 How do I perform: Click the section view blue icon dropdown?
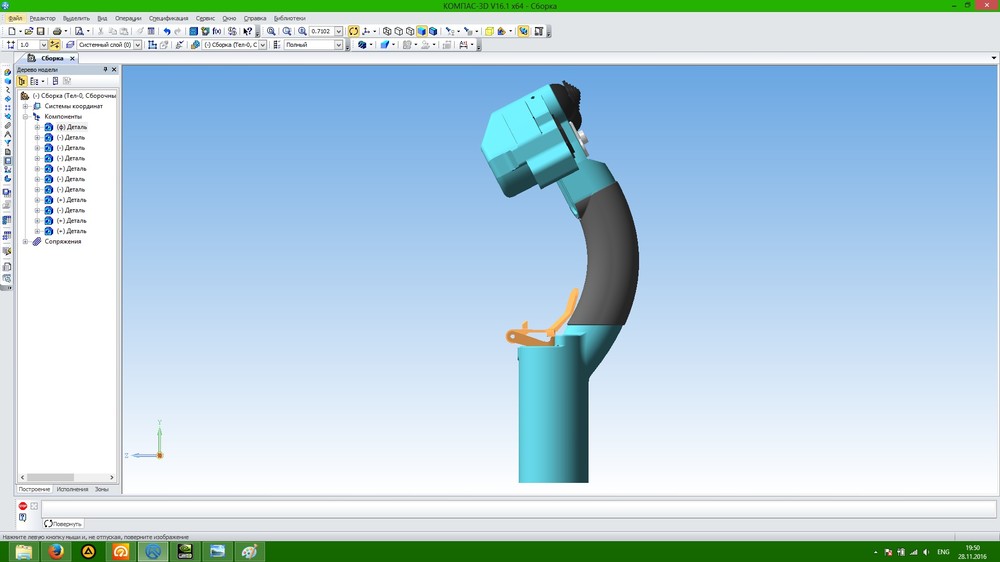pyautogui.click(x=386, y=45)
